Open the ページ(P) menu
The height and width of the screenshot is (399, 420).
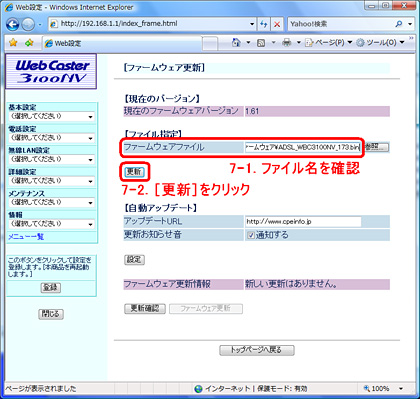(x=328, y=43)
